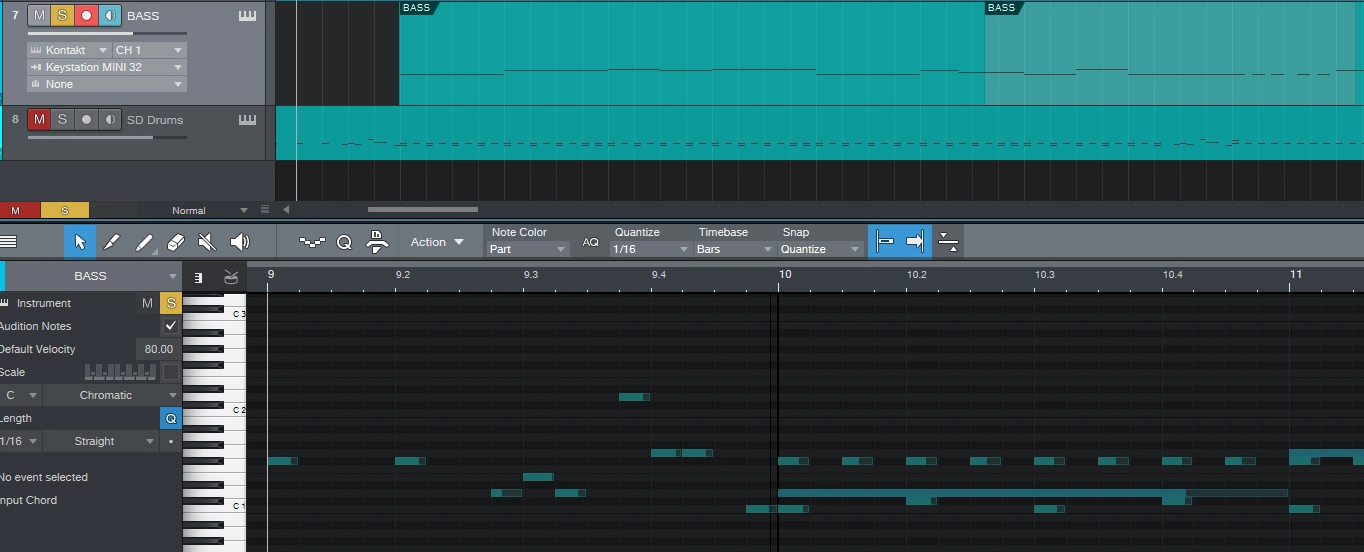Open the Timebase Bars menu
This screenshot has height=552, width=1364.
coord(735,249)
